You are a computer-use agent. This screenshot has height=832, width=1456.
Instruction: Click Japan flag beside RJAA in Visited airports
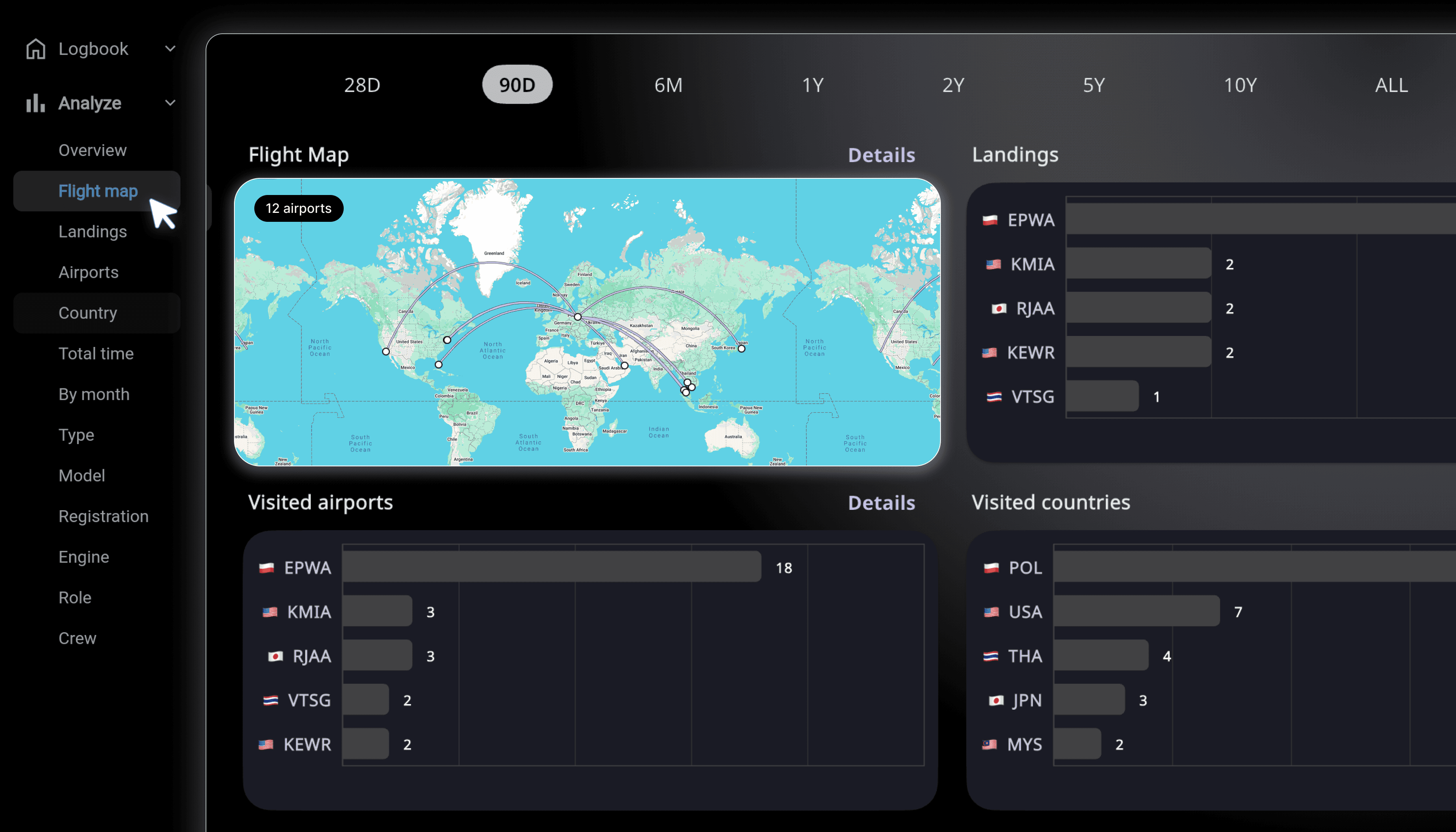pyautogui.click(x=275, y=656)
